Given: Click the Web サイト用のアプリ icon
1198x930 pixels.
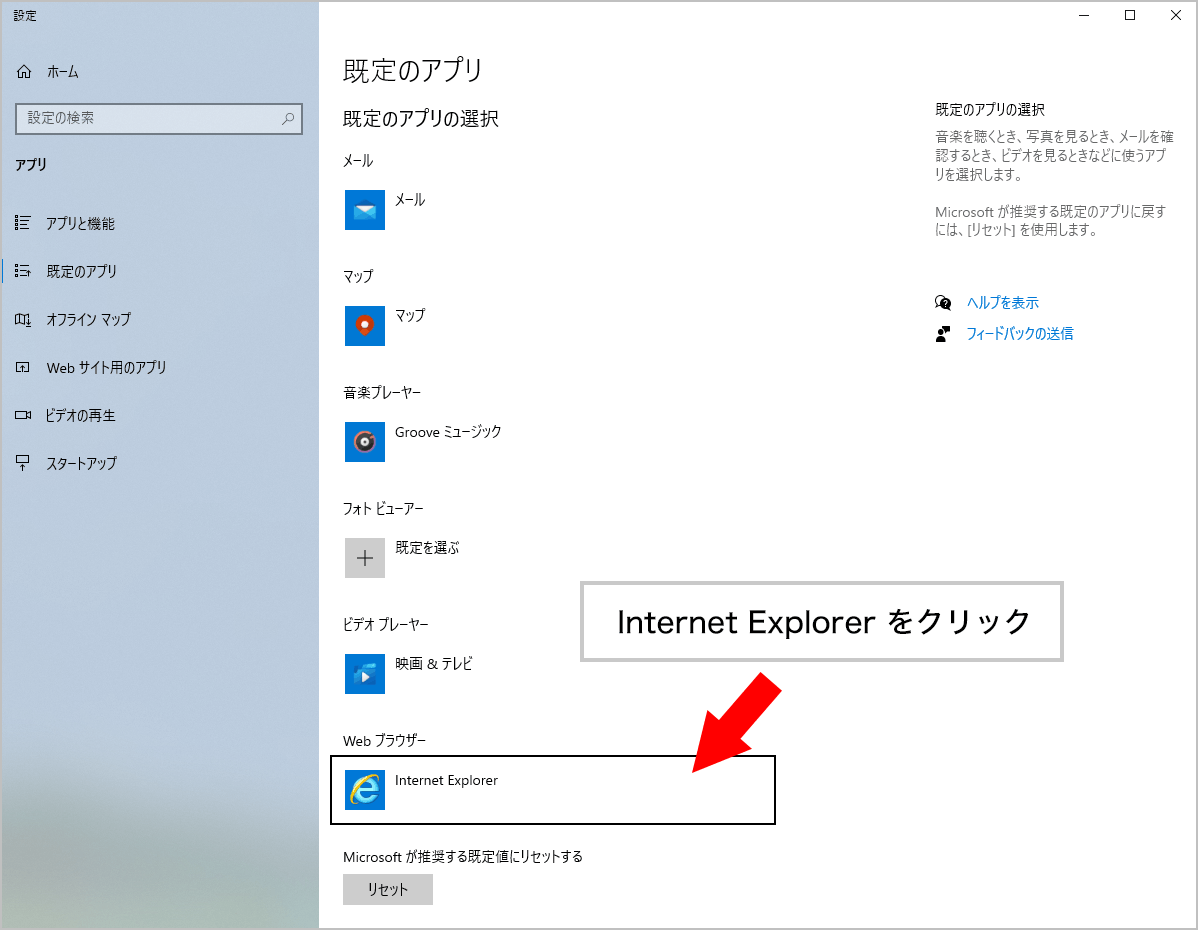Looking at the screenshot, I should (x=23, y=368).
